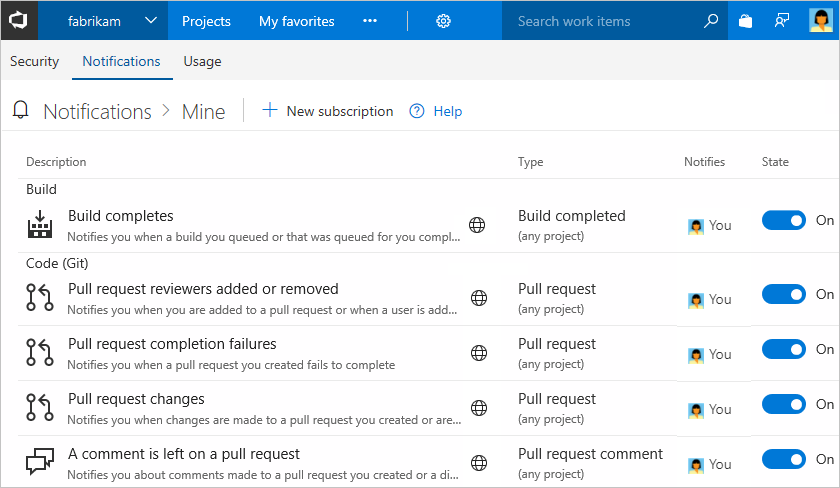Collapse the Code (Git) group header

pyautogui.click(x=54, y=262)
